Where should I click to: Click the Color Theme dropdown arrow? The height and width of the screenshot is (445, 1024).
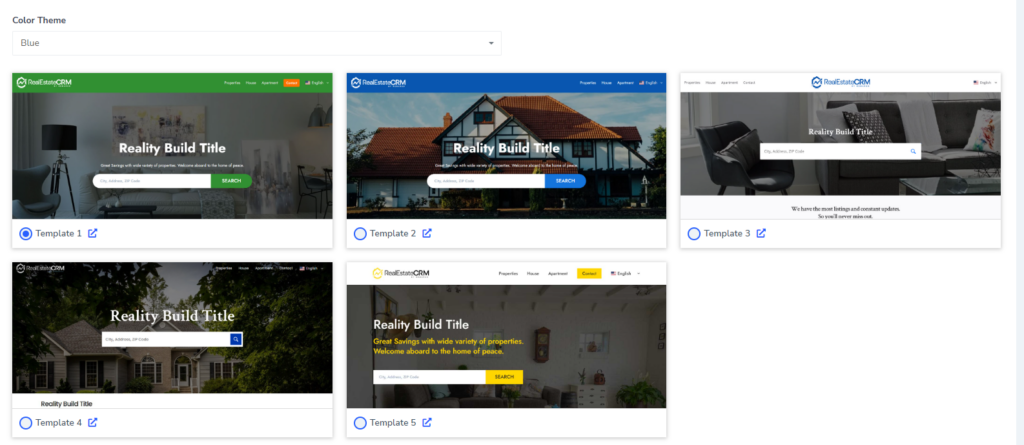coord(491,43)
